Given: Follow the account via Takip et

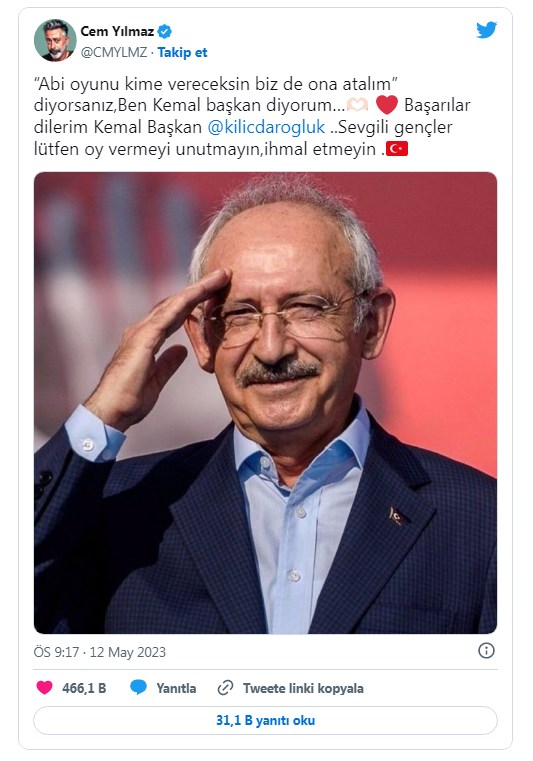Looking at the screenshot, I should 183,52.
